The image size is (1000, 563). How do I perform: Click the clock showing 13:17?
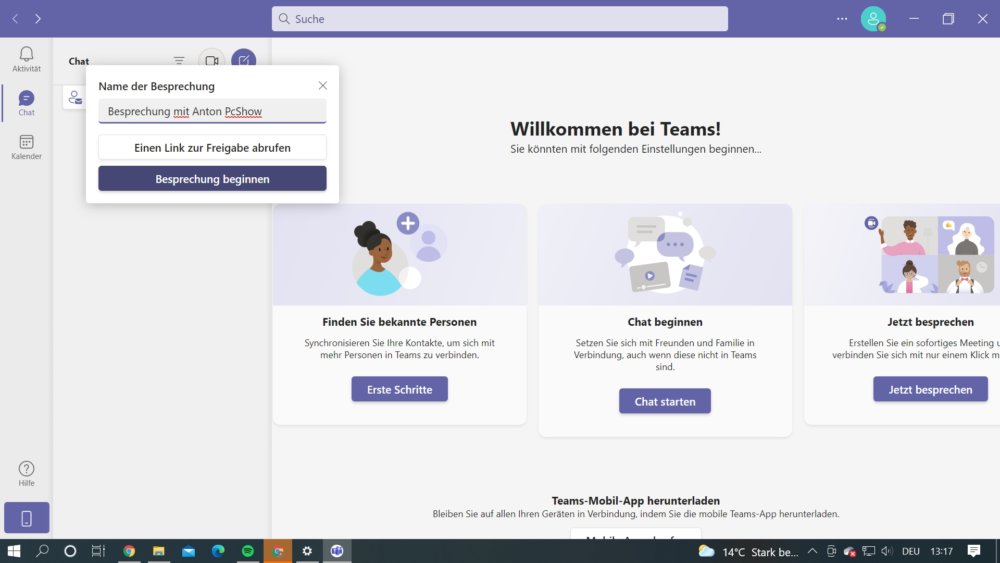[941, 551]
